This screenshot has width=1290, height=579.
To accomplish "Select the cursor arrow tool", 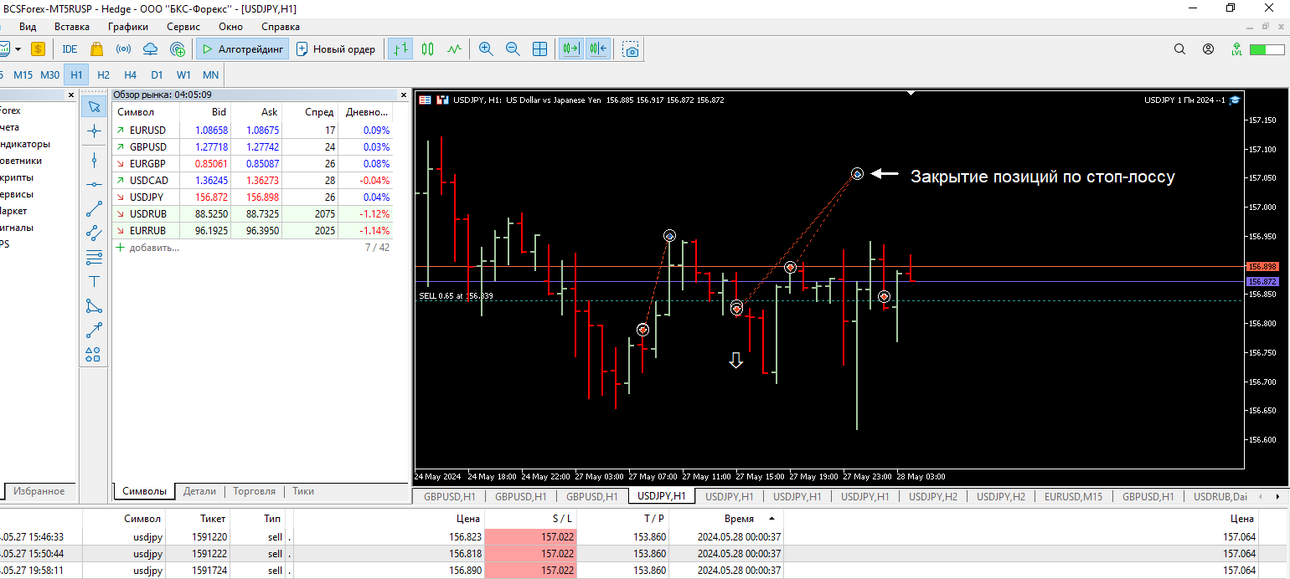I will [x=94, y=106].
